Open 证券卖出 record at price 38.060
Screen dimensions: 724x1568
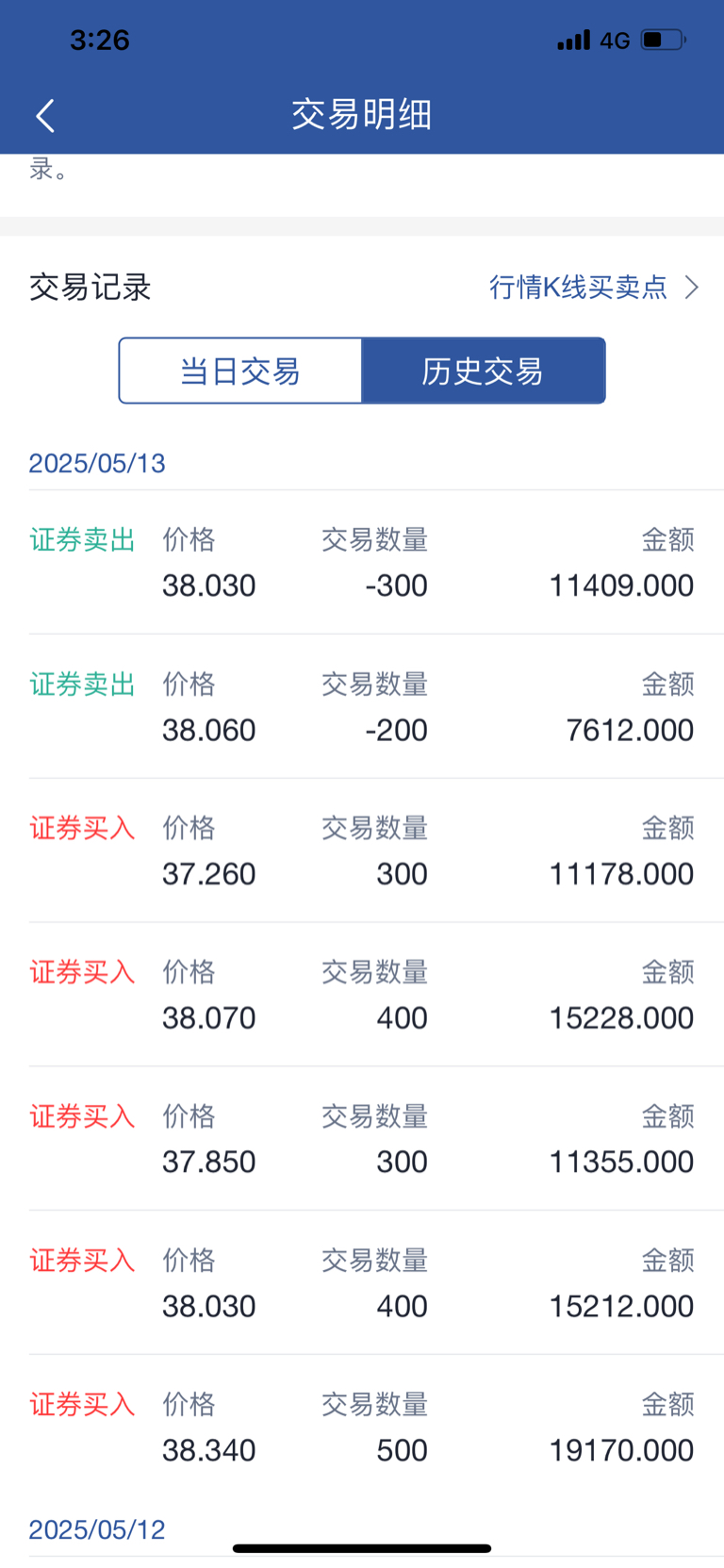coord(362,706)
